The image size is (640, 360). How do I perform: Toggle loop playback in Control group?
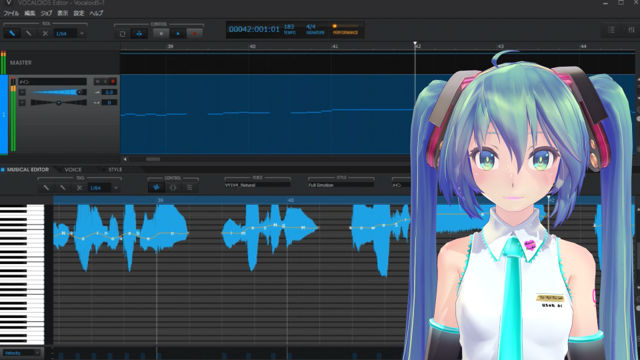coord(122,33)
